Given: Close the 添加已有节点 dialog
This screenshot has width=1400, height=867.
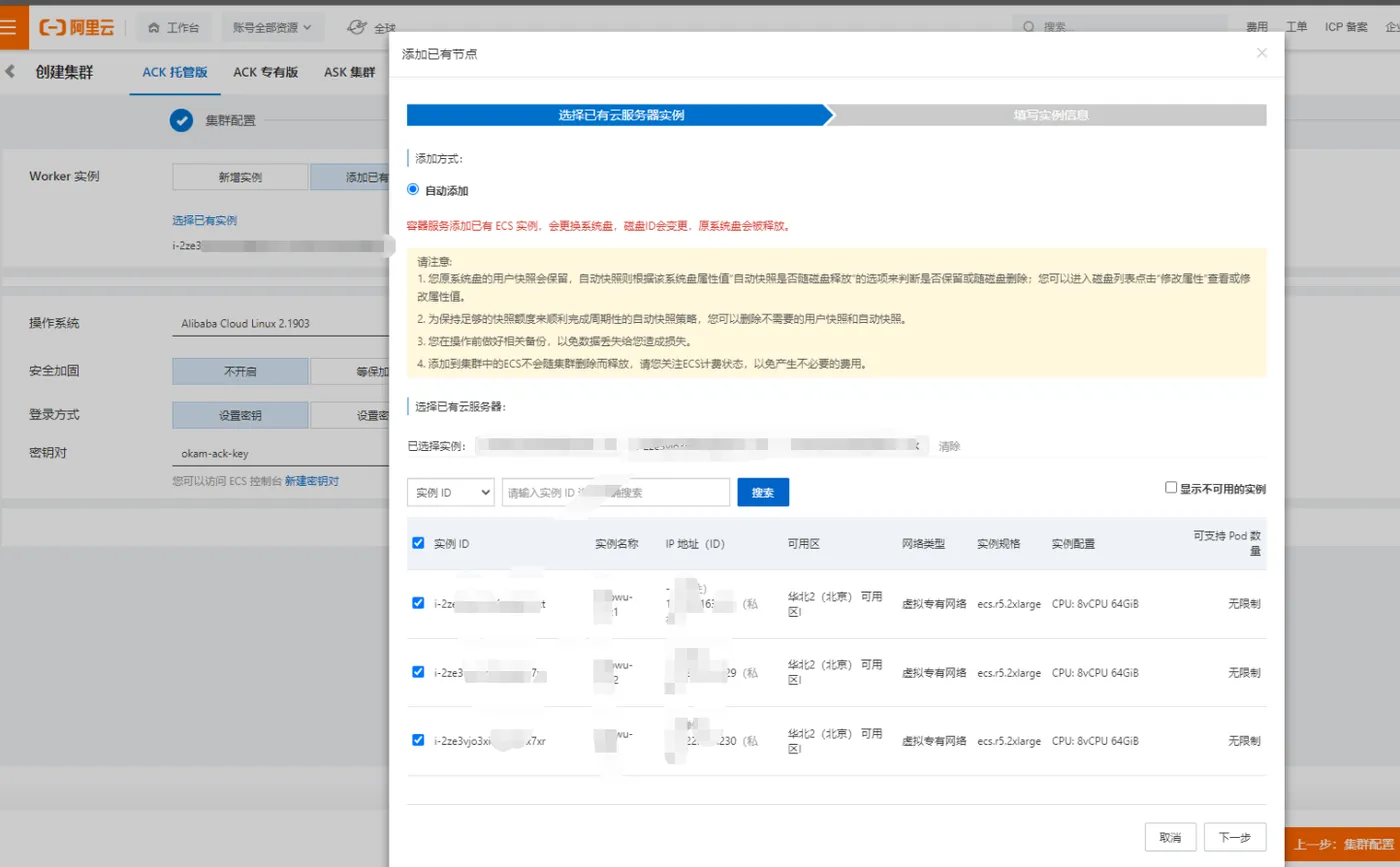Looking at the screenshot, I should point(1262,53).
